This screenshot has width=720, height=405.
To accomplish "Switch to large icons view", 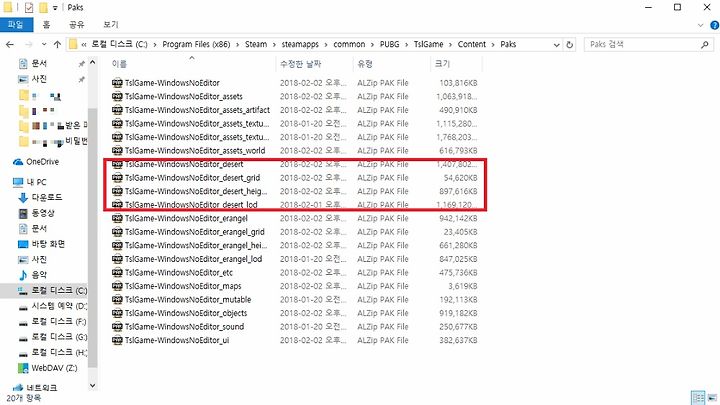I will click(713, 398).
